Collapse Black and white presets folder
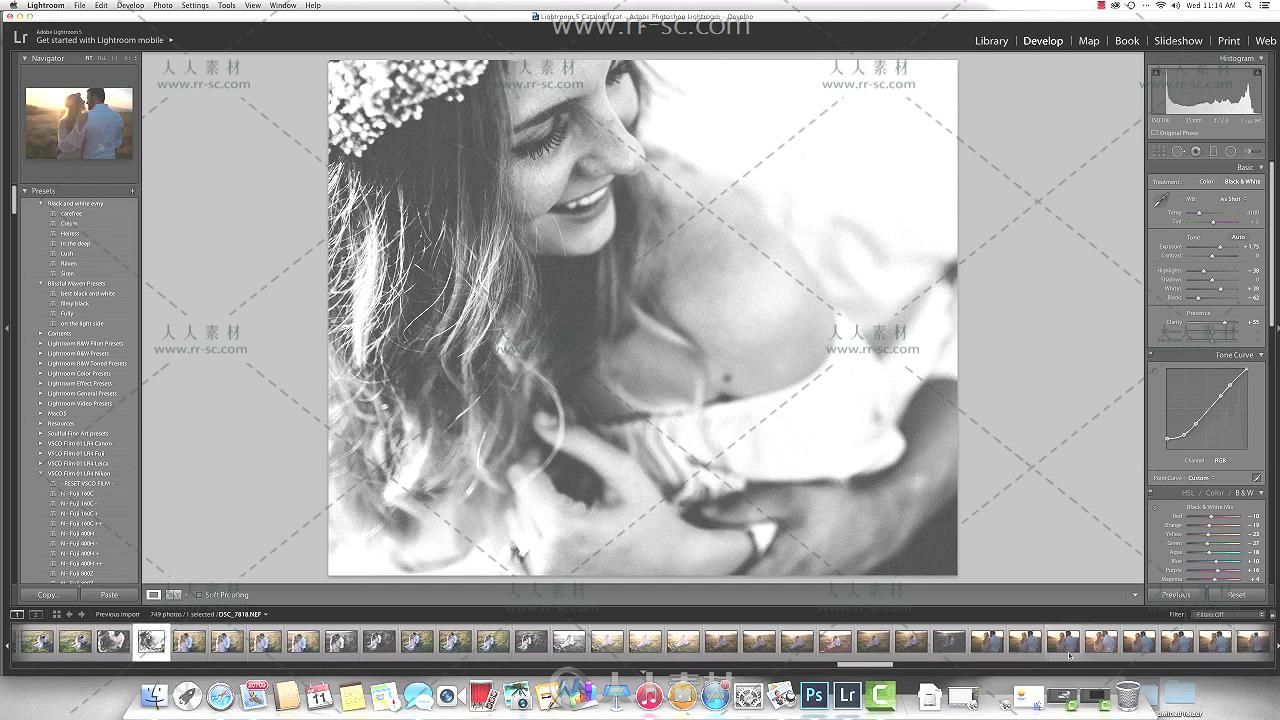This screenshot has width=1280, height=720. pyautogui.click(x=41, y=203)
